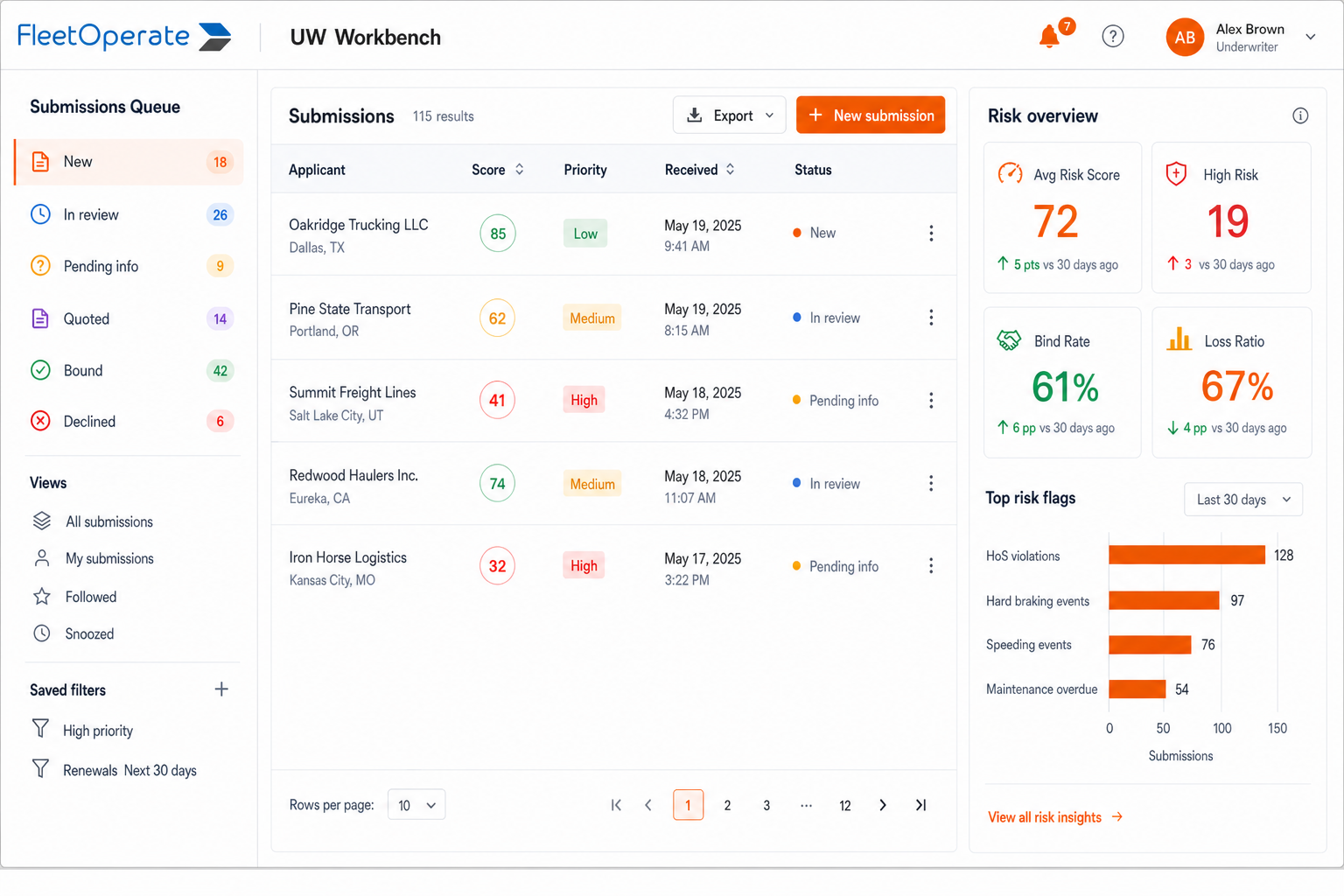Click the Maintenance overdue bar

[x=1137, y=689]
